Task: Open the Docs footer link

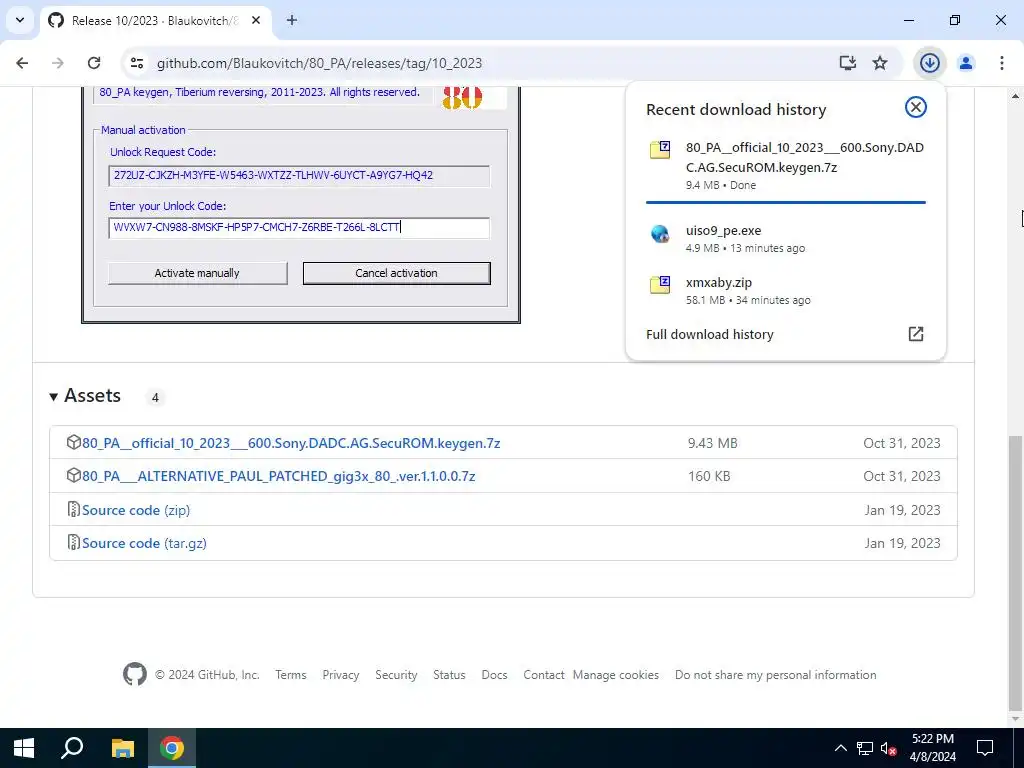Action: [494, 675]
